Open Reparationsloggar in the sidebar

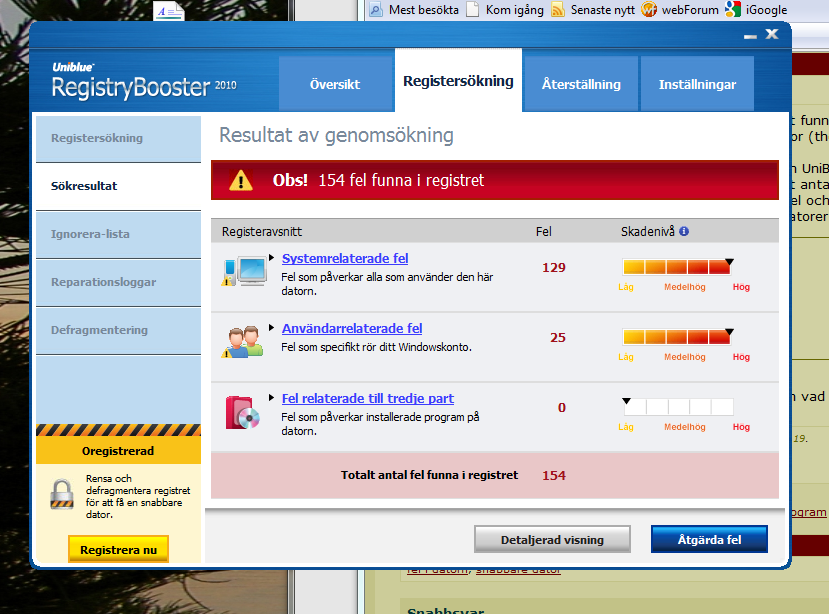point(118,282)
